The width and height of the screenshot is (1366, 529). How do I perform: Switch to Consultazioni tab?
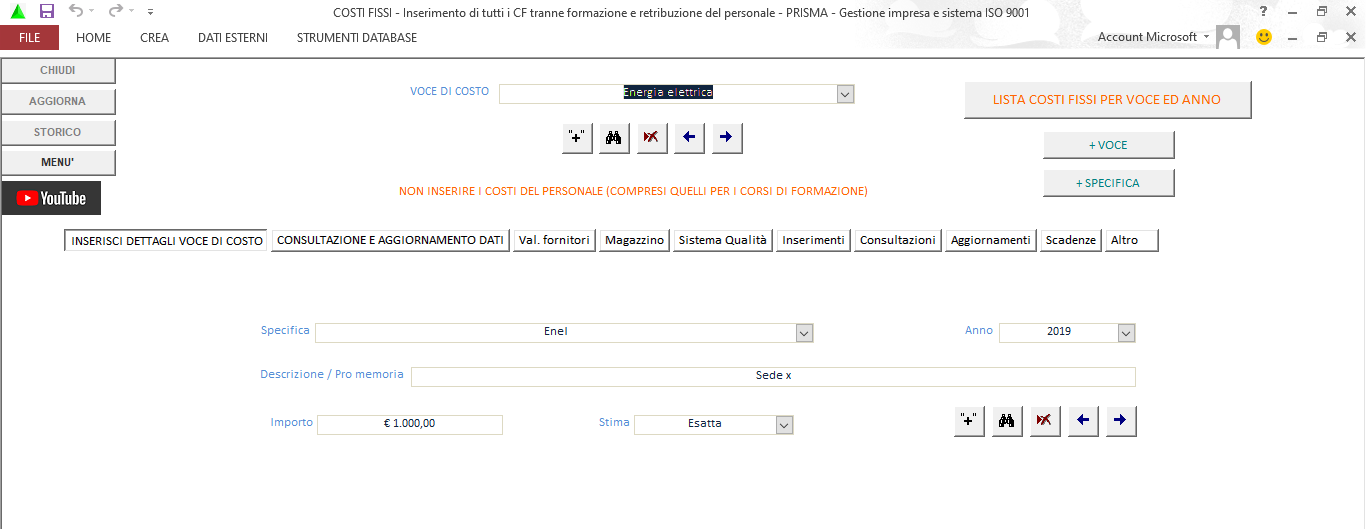[x=897, y=240]
